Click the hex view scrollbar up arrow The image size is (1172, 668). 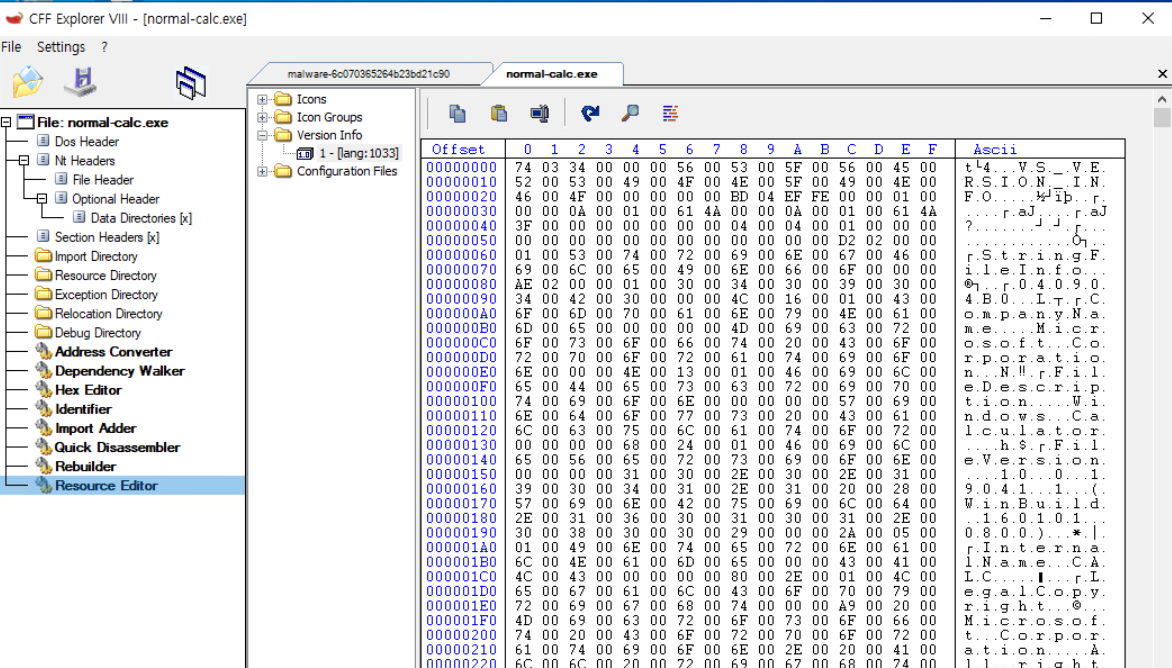tap(1162, 99)
